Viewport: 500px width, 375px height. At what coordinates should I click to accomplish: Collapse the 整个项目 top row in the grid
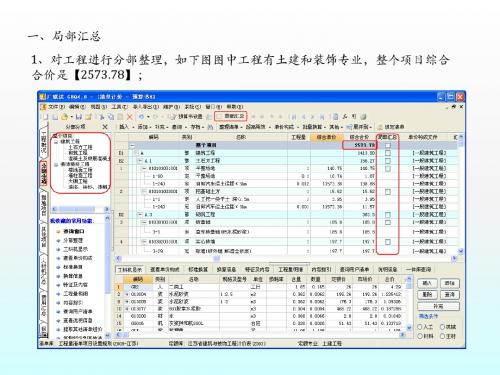pos(133,145)
